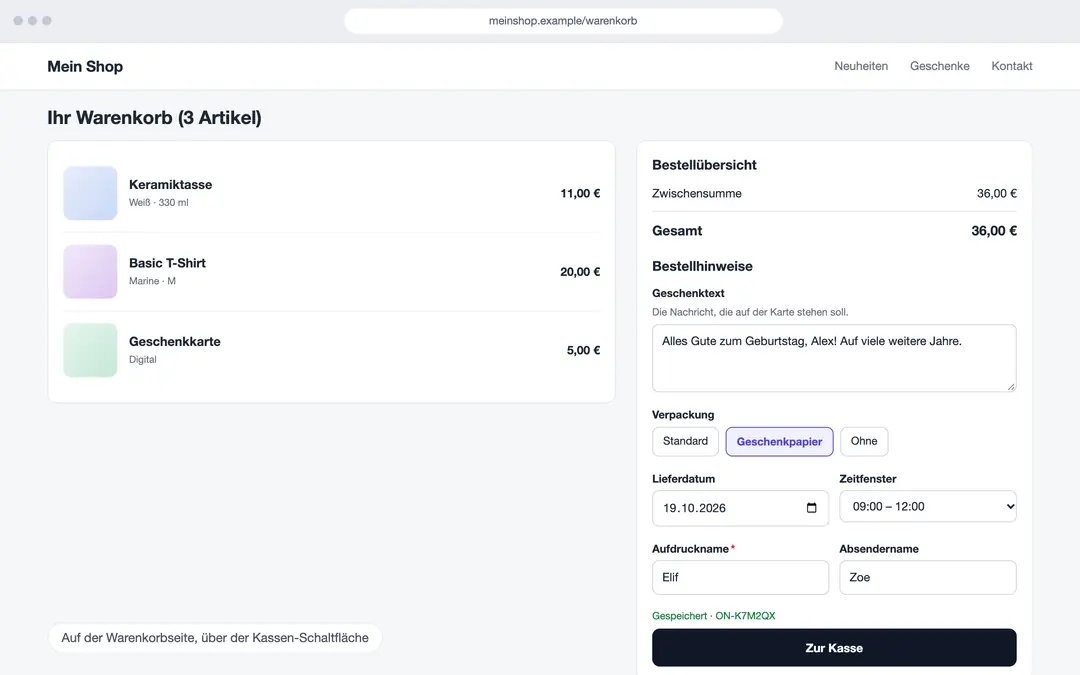This screenshot has width=1080, height=675.
Task: Open Geschenke navigation item
Action: 939,66
